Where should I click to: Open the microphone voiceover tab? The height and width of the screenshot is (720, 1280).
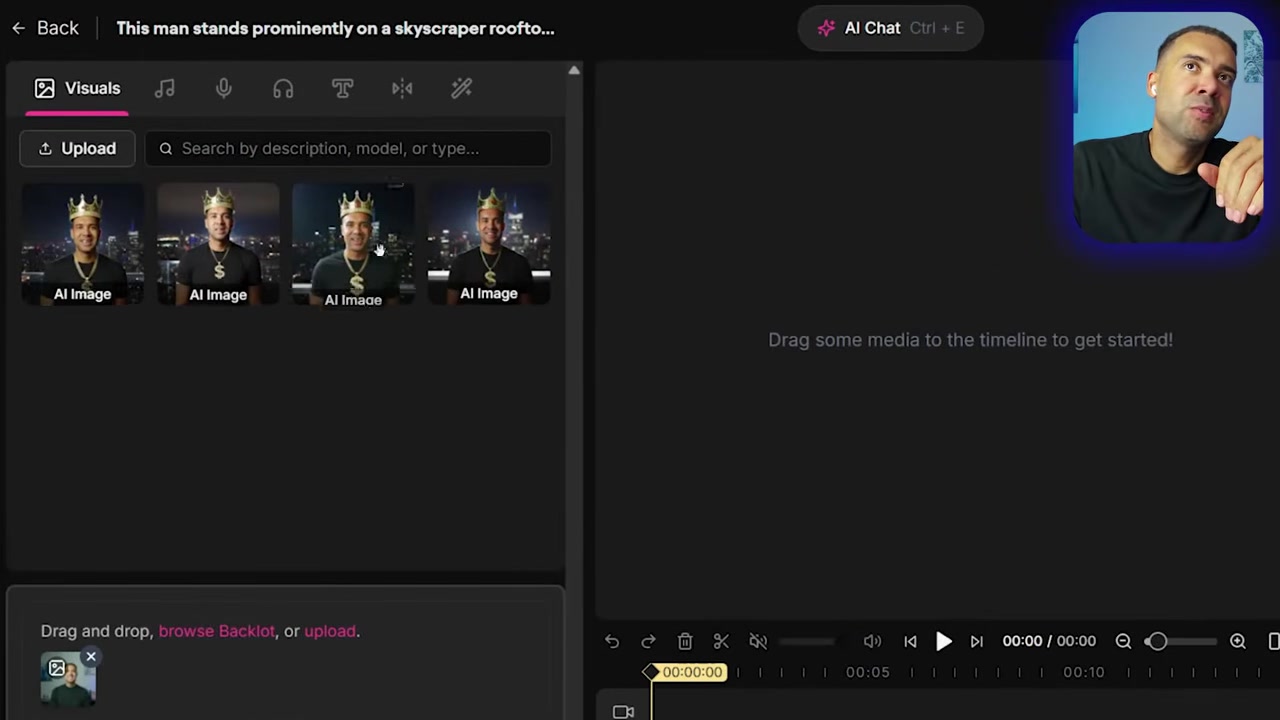pyautogui.click(x=224, y=88)
